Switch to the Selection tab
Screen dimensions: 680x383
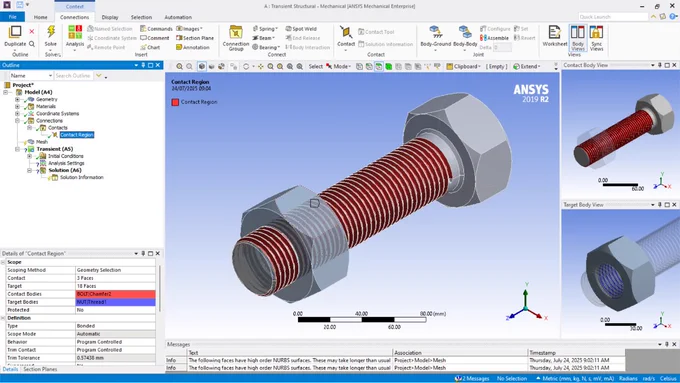pos(141,17)
